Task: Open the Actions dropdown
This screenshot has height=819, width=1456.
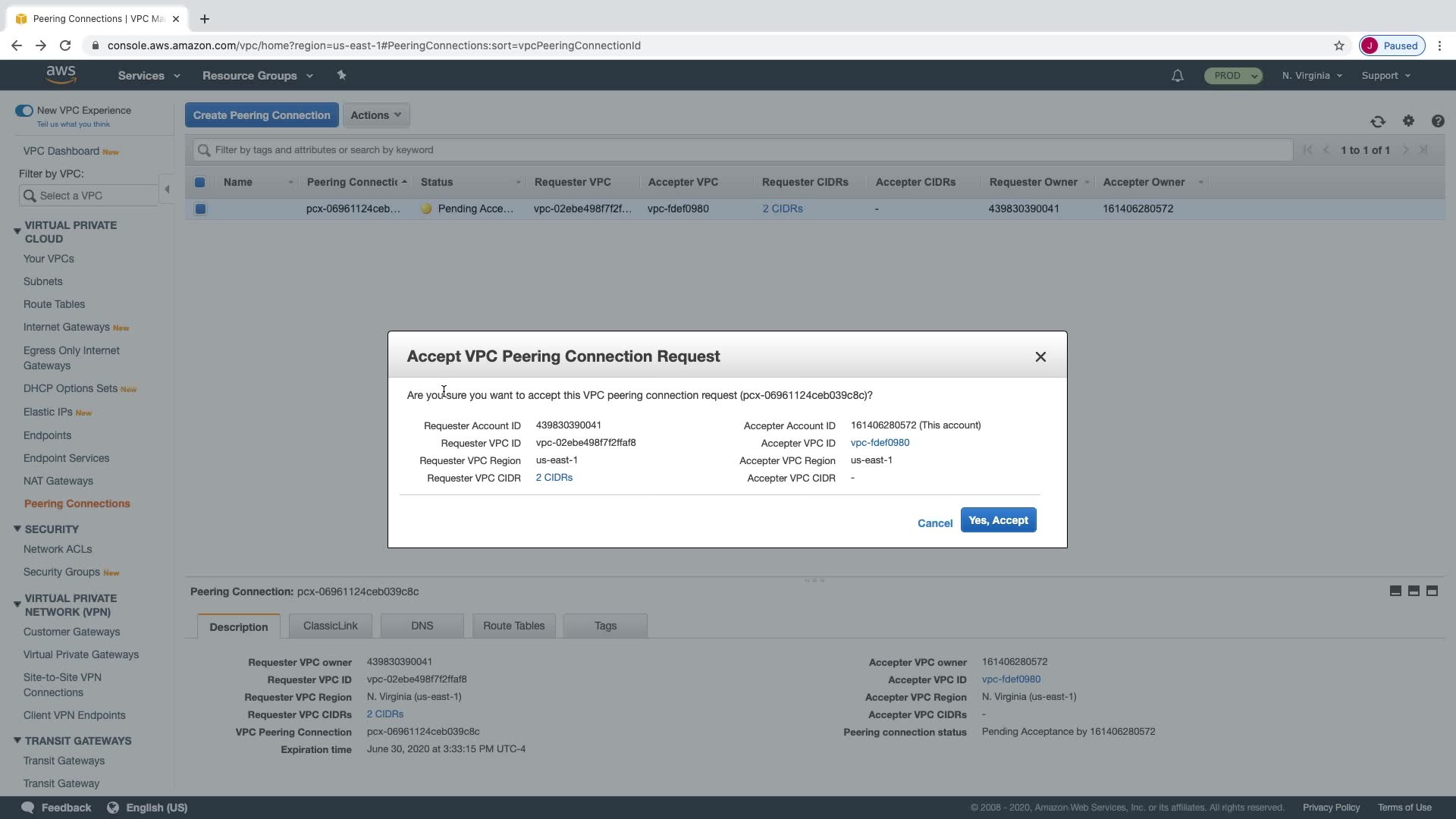Action: point(376,115)
